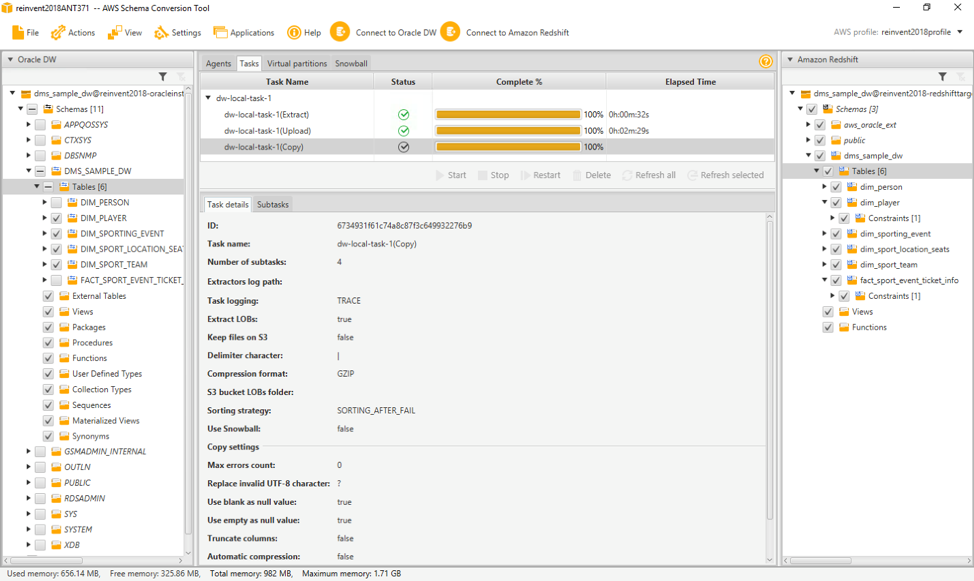Click the dms_sample_dw@reinvent2018-oracleinst database icon

coord(26,94)
